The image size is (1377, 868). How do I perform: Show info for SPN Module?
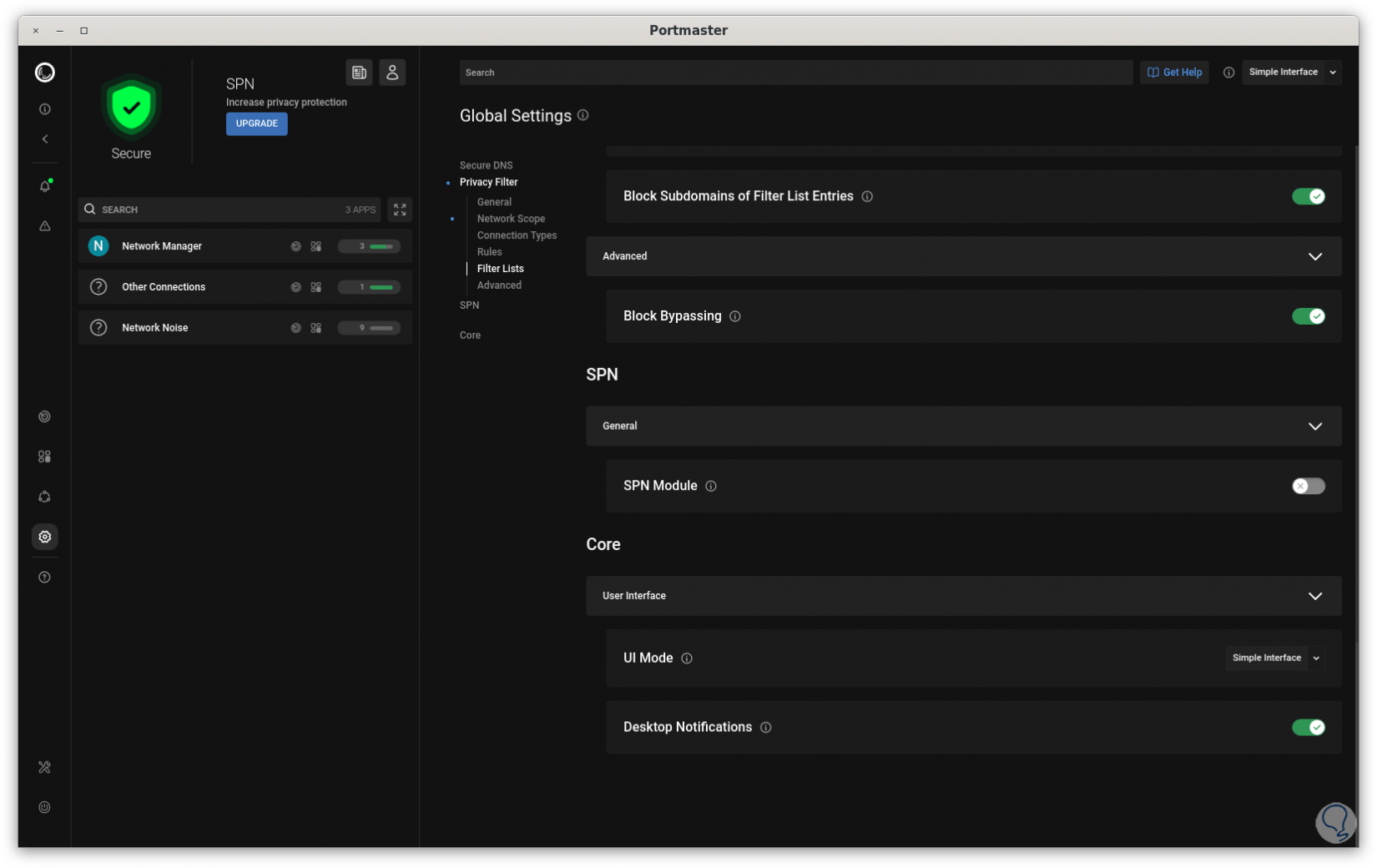711,486
